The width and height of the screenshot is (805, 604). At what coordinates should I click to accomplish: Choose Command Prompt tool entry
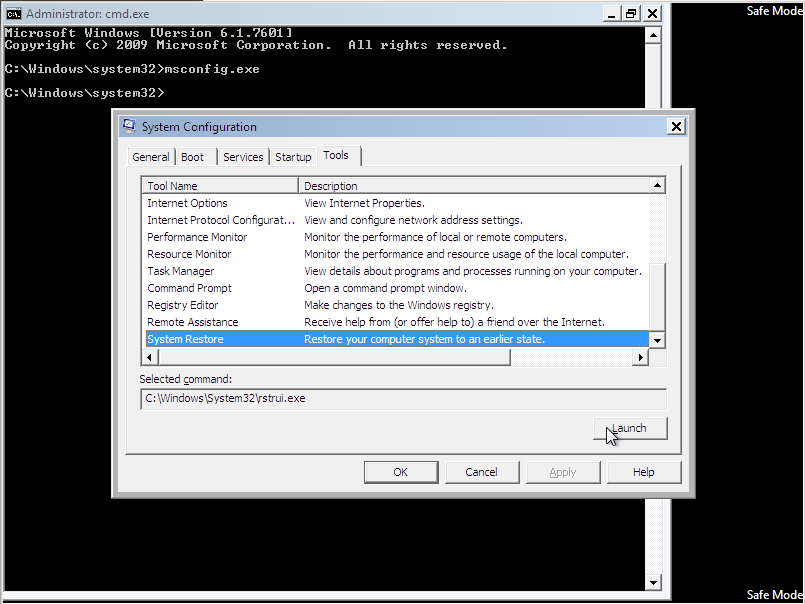pos(189,288)
